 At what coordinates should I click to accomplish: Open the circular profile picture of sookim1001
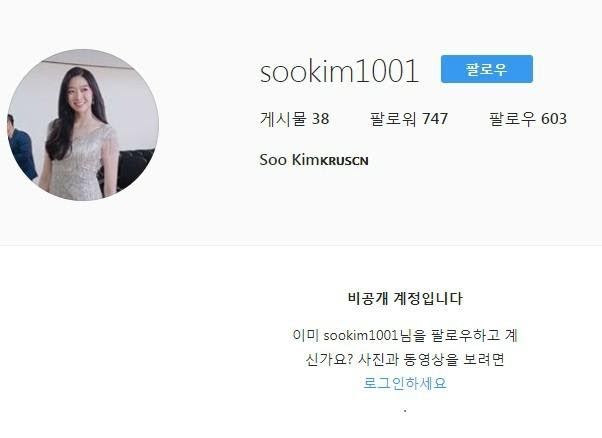[x=83, y=125]
